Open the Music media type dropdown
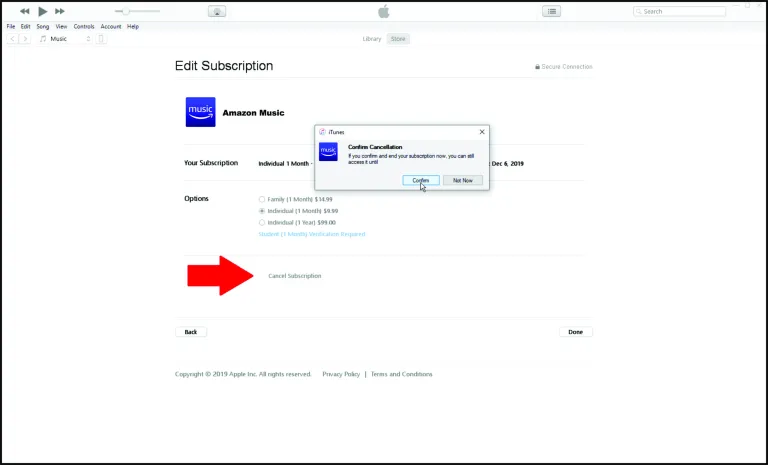The height and width of the screenshot is (465, 768). (65, 39)
